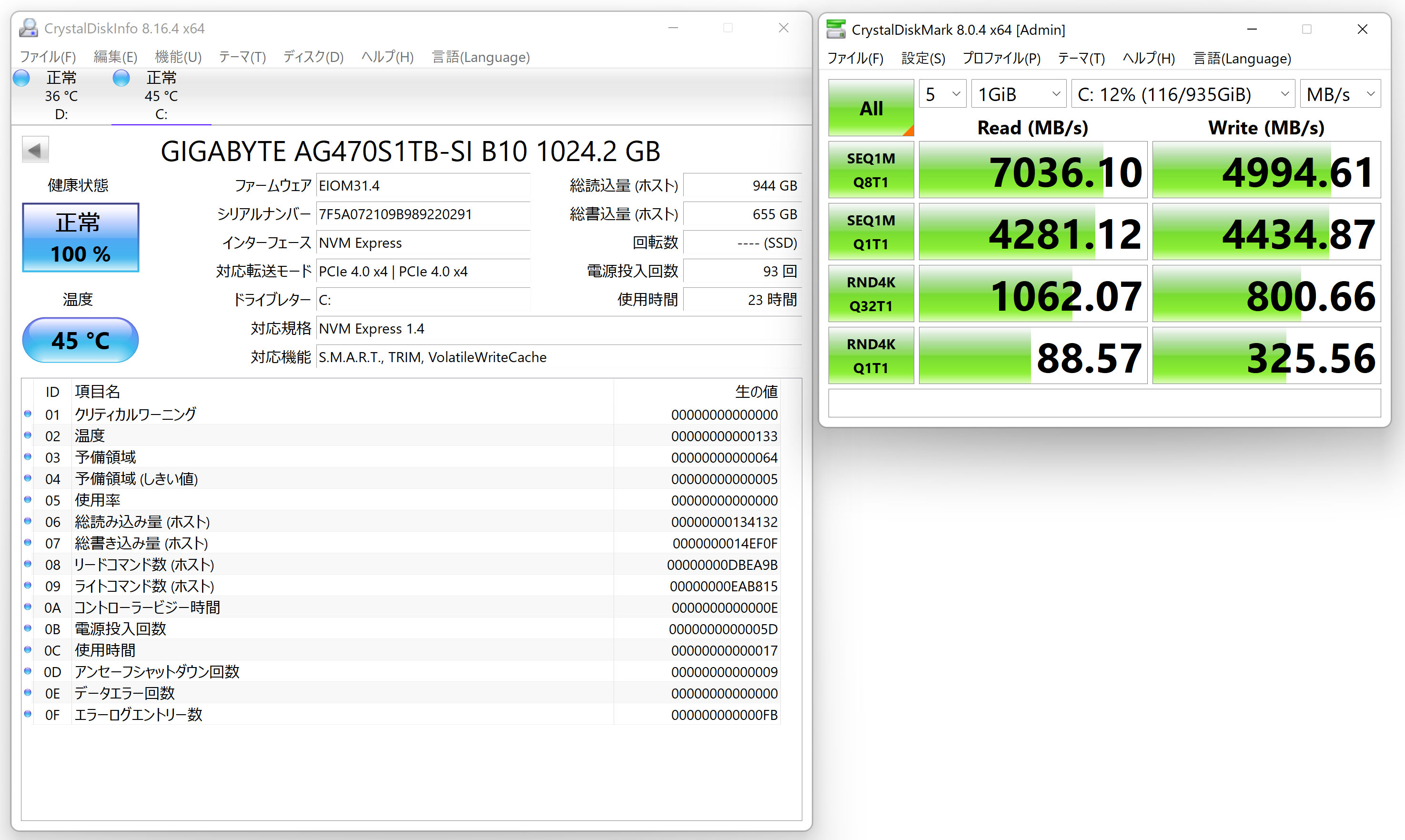Open the C: 12% drive selection dropdown
Viewport: 1405px width, 840px height.
[x=1183, y=94]
